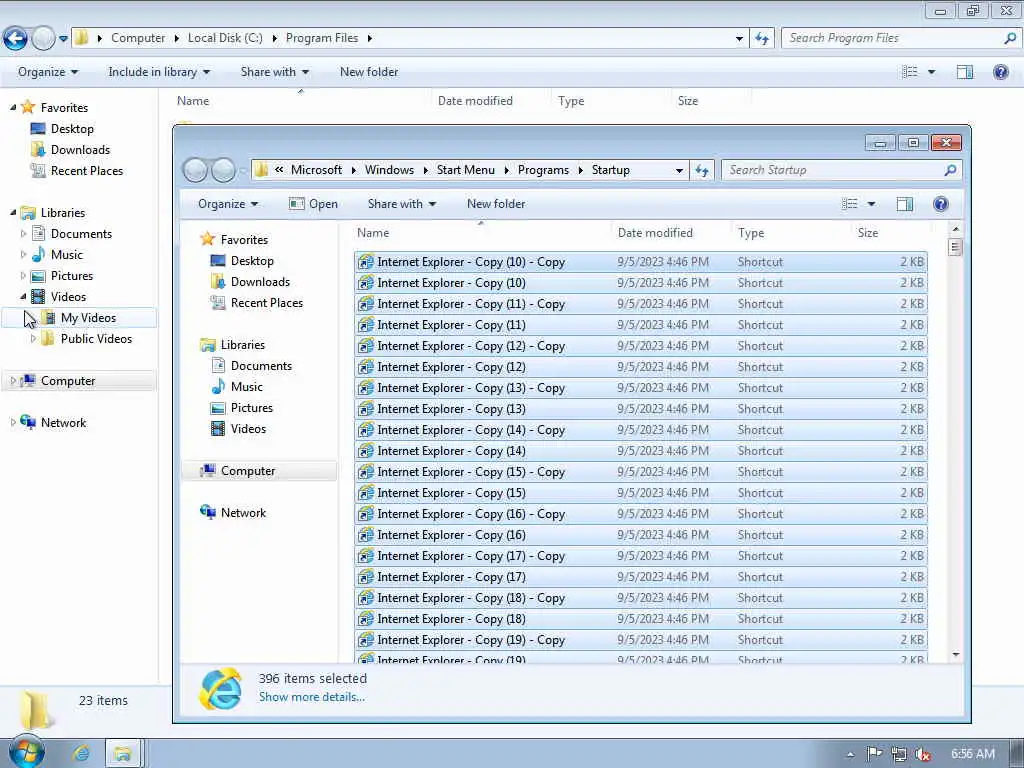1024x768 pixels.
Task: Click Open button in Startup toolbar
Action: coord(313,204)
